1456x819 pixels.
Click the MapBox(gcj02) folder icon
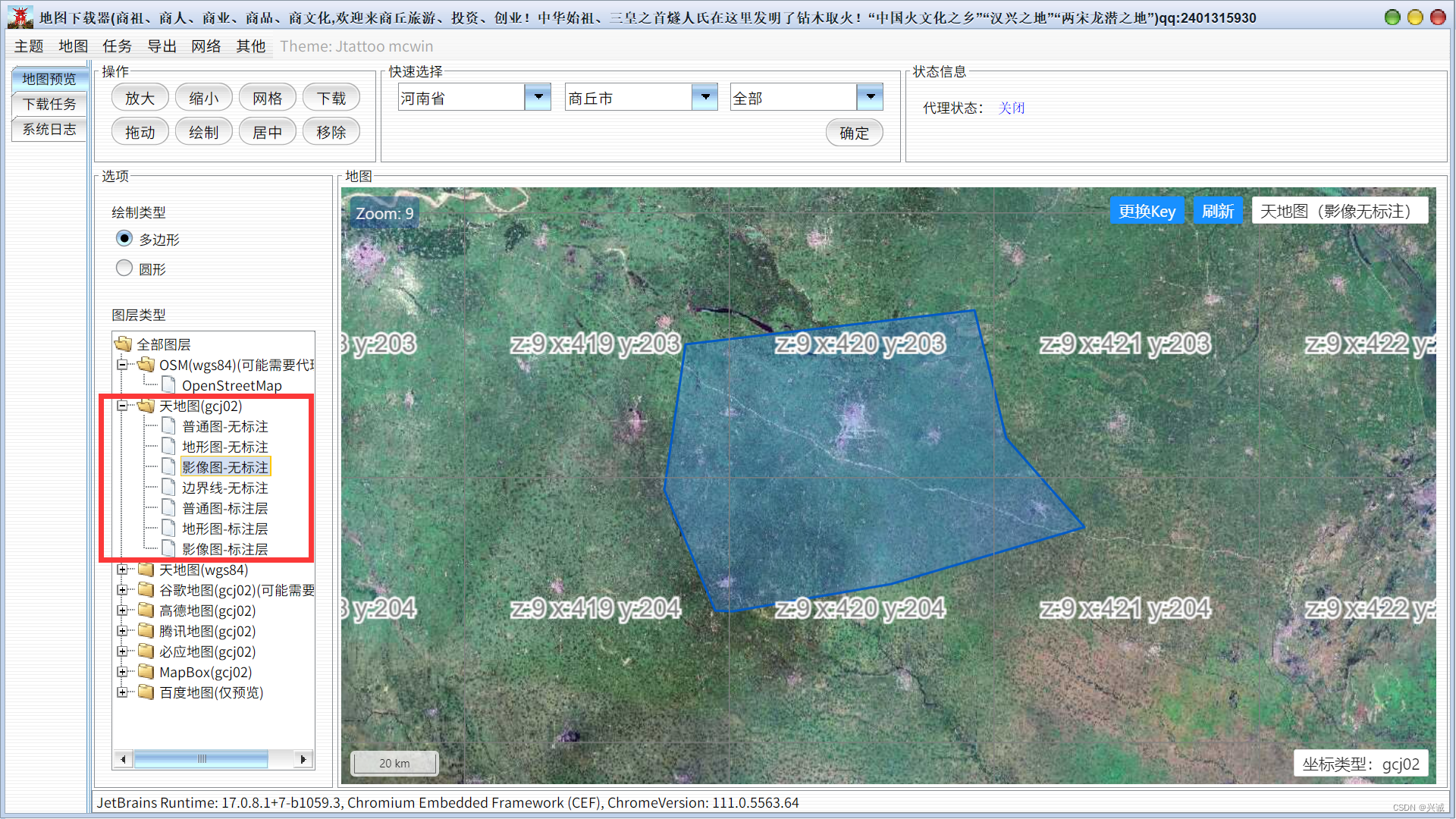146,672
